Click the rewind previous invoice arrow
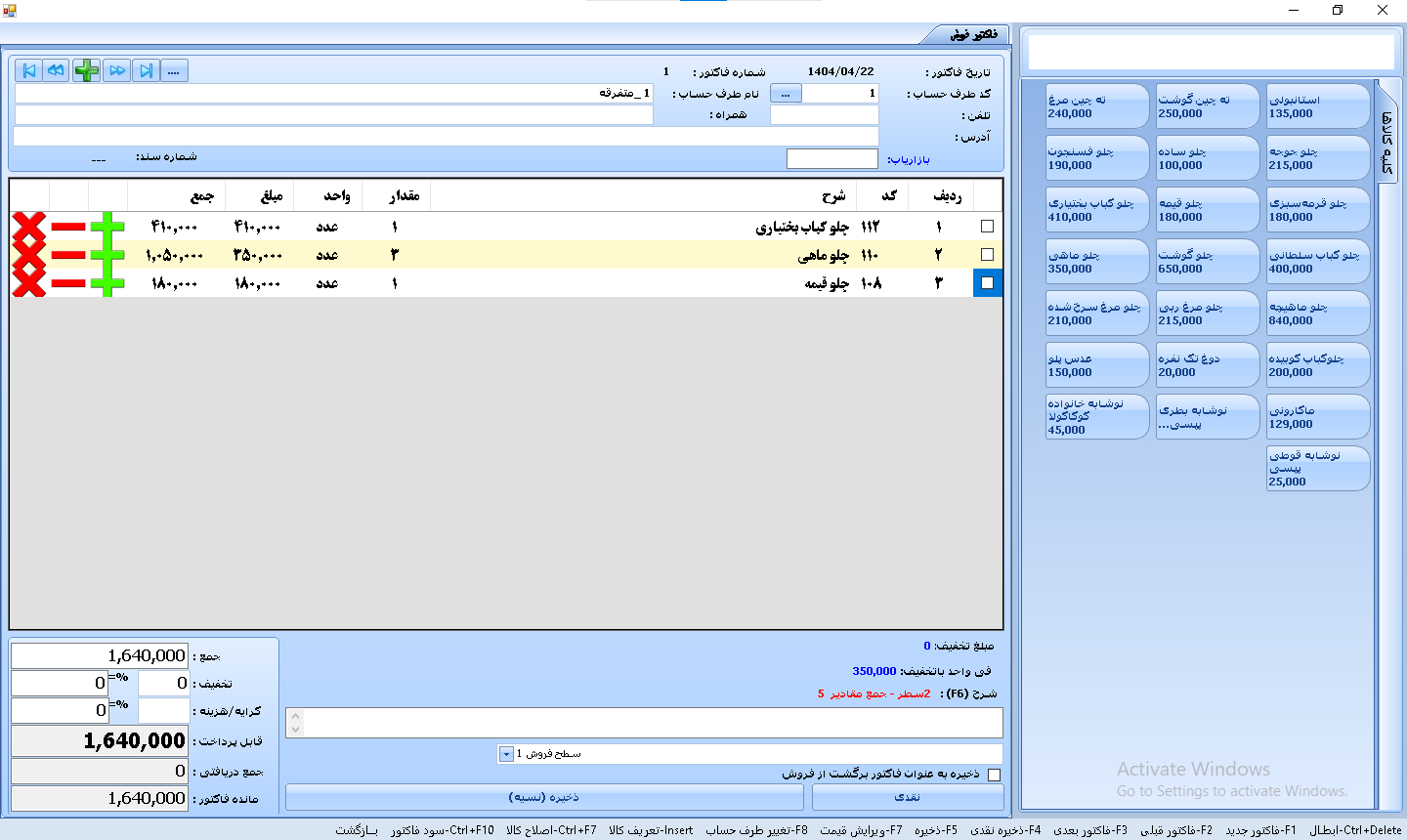The width and height of the screenshot is (1407, 840). [x=57, y=70]
